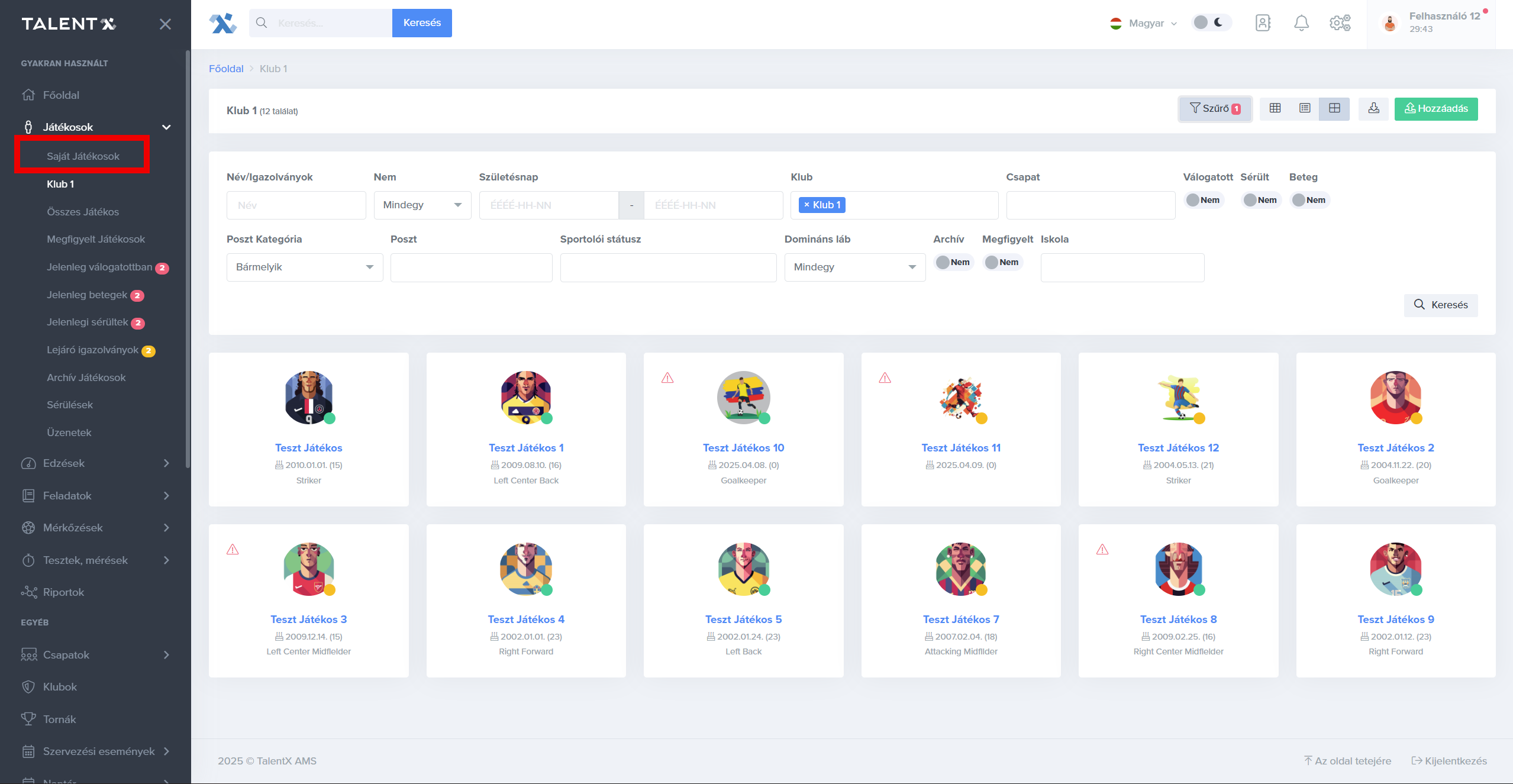1513x784 pixels.
Task: Click the download export icon
Action: 1374,108
